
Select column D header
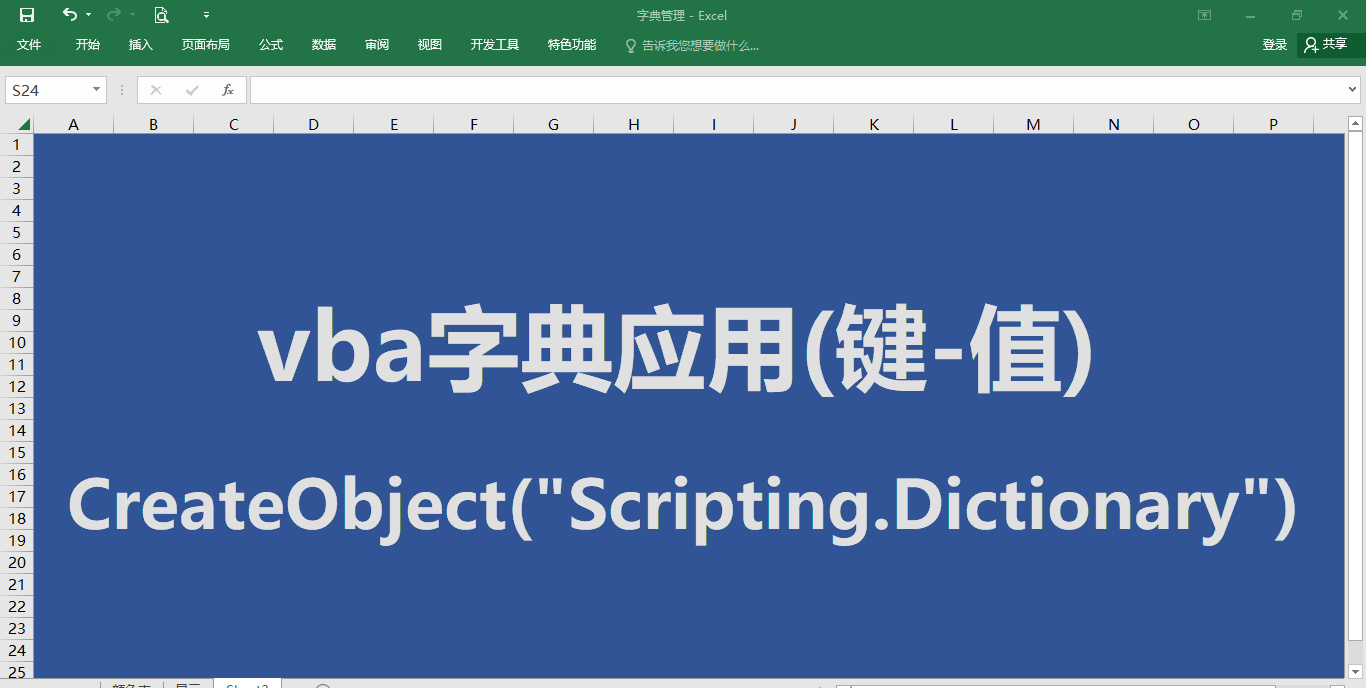[314, 125]
